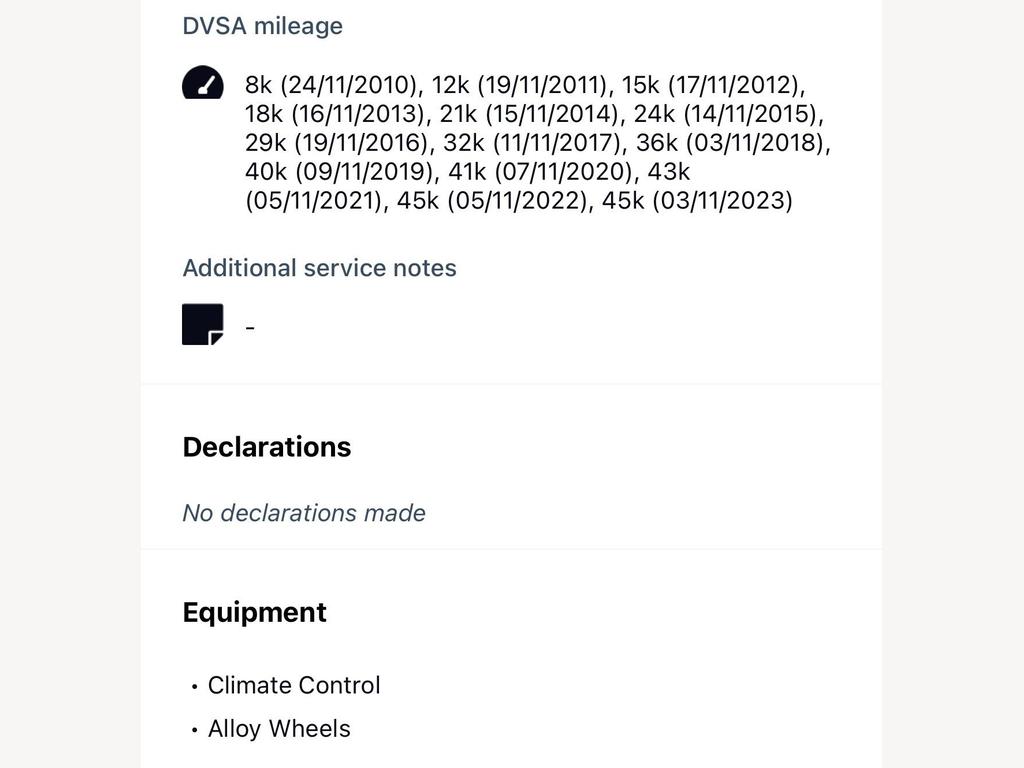The height and width of the screenshot is (768, 1024).
Task: Select the 29k (19/11/2016) mileage reading
Action: (x=336, y=142)
